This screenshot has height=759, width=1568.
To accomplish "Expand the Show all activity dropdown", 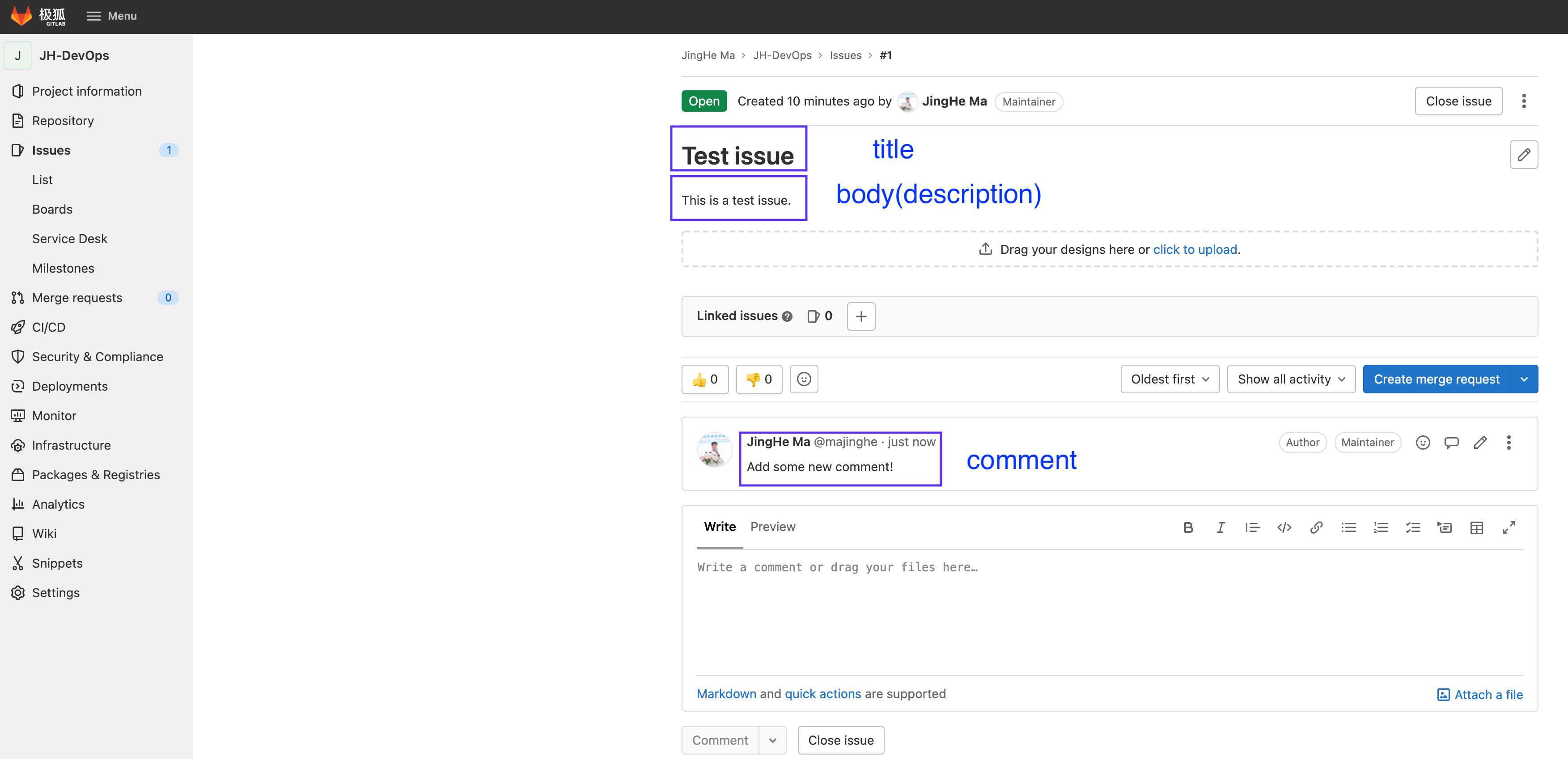I will coord(1290,379).
